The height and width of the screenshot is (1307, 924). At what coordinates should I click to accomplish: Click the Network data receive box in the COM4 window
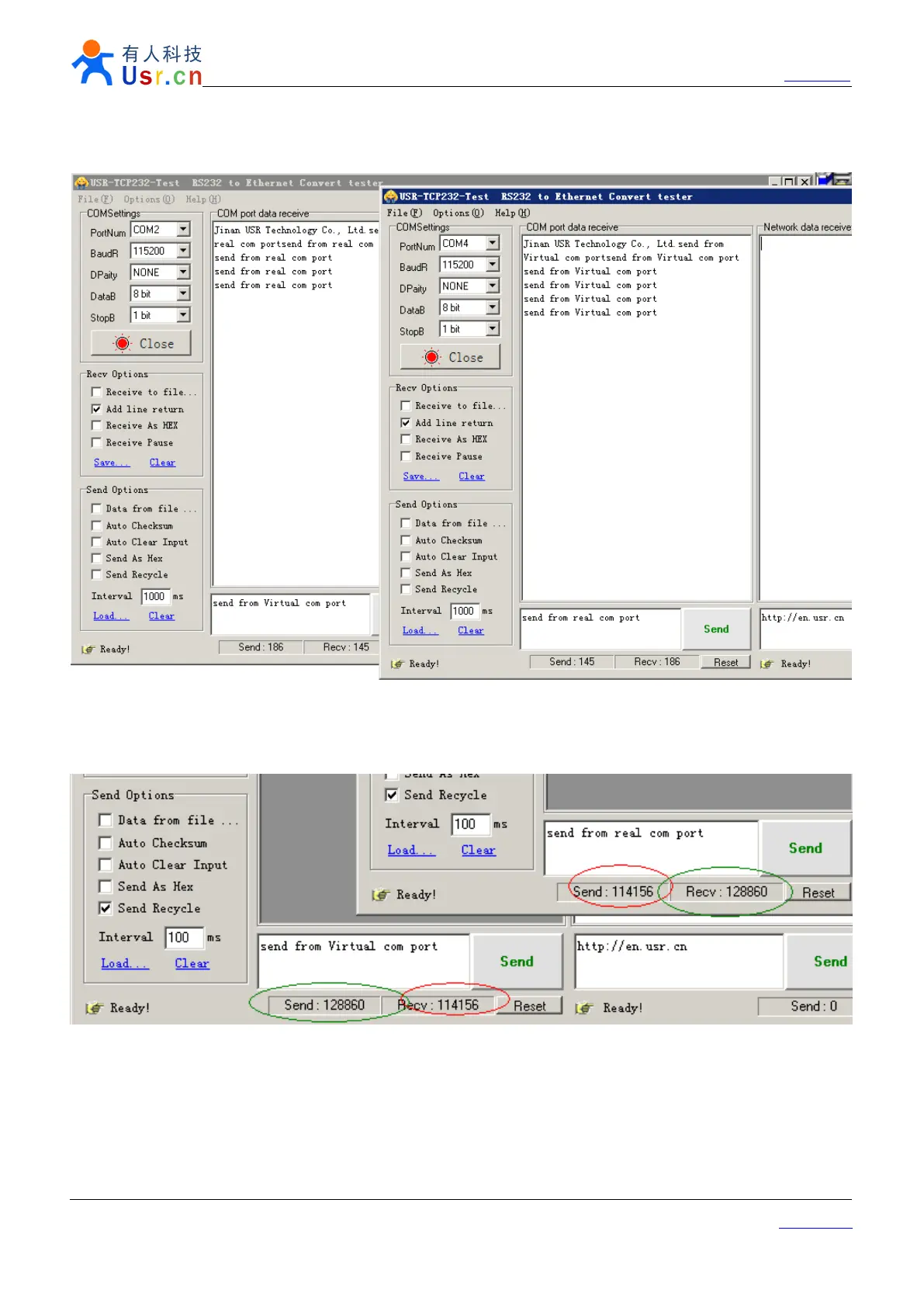805,417
